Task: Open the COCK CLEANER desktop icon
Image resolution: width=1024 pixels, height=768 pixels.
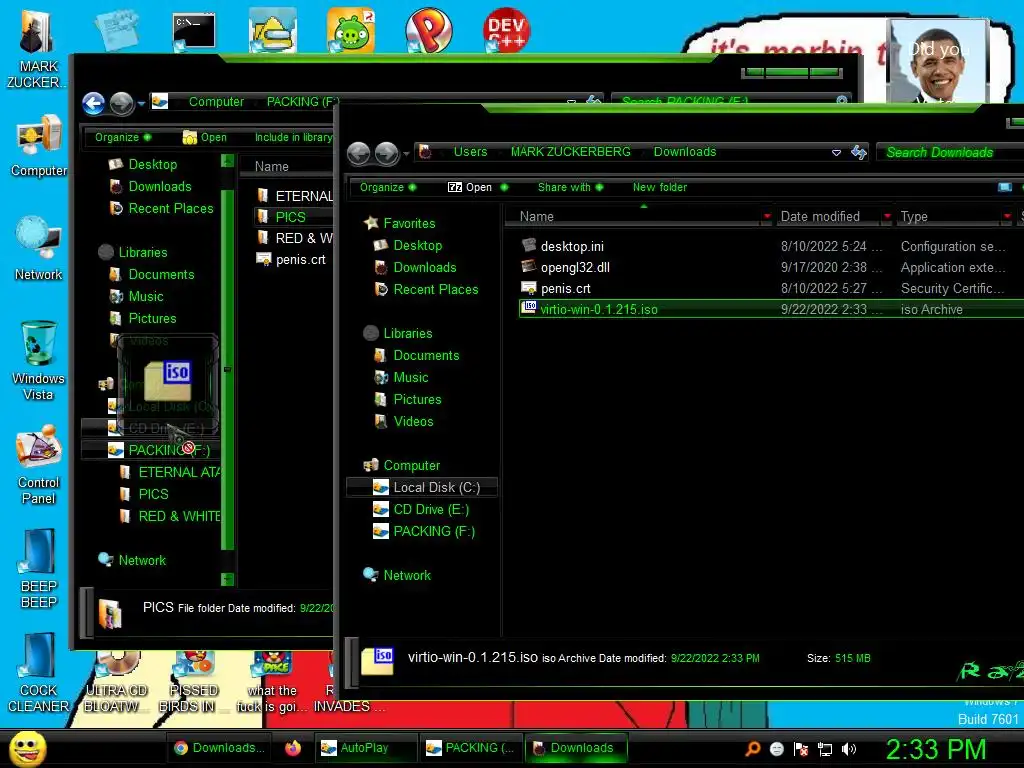Action: pyautogui.click(x=38, y=673)
